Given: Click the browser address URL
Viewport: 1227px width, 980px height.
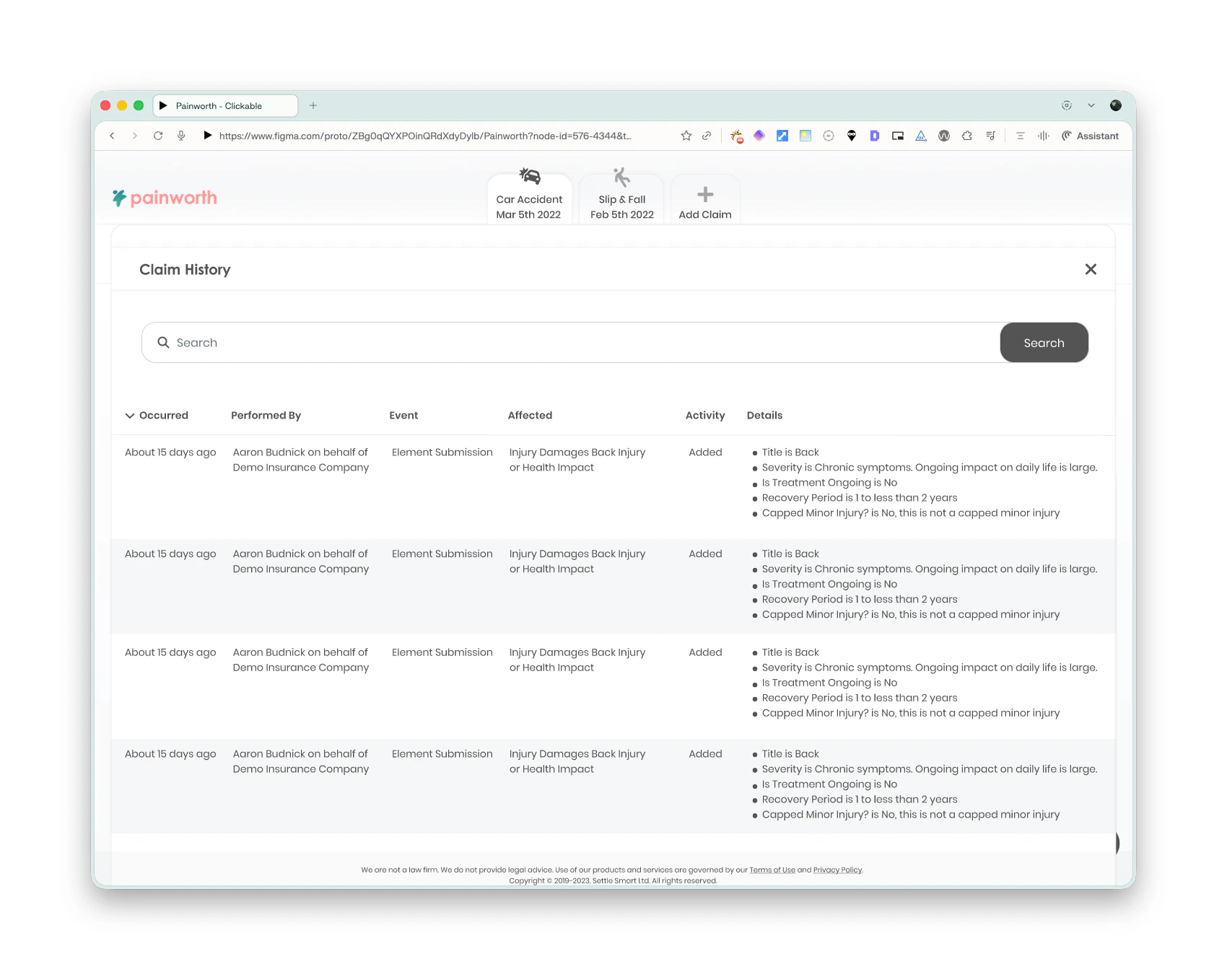Looking at the screenshot, I should 425,136.
